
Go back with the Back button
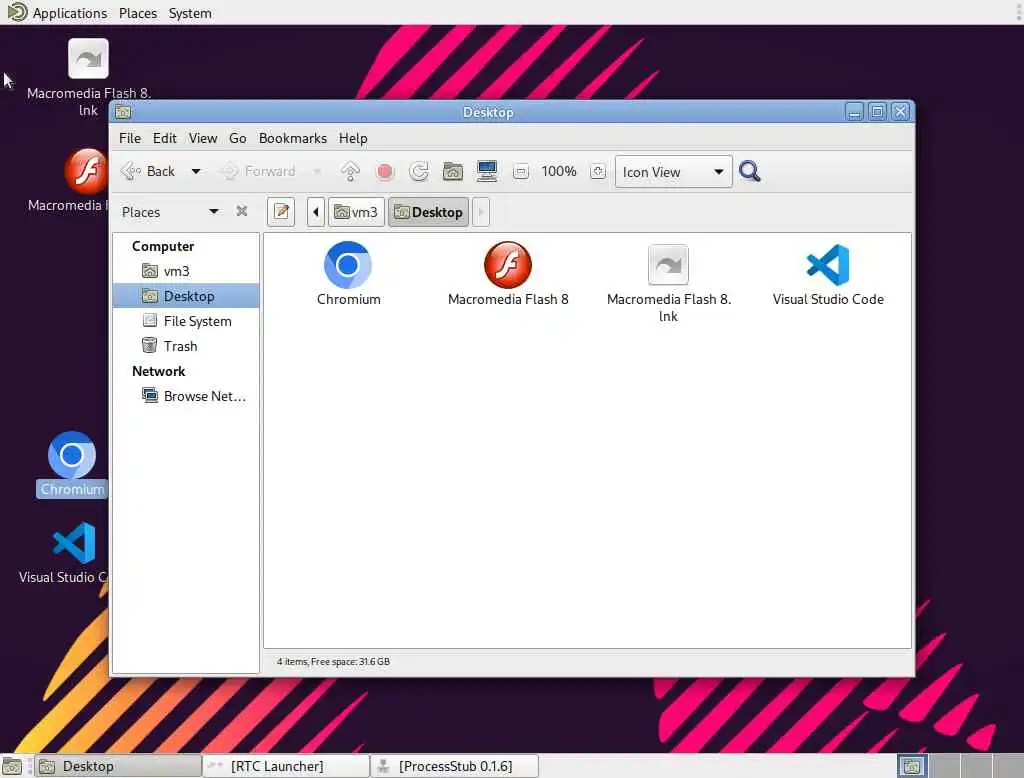149,172
